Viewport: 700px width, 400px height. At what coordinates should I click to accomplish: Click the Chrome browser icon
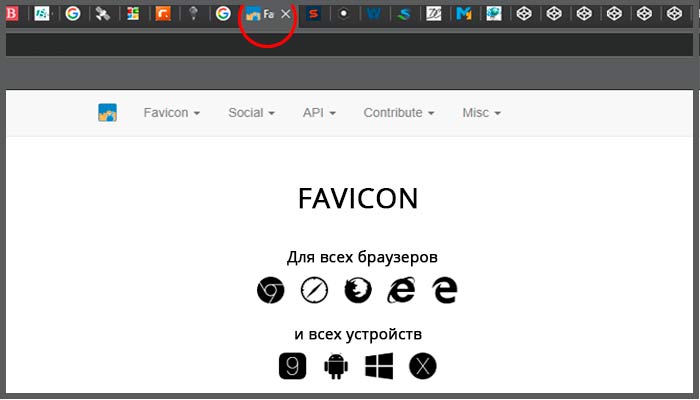[x=271, y=290]
